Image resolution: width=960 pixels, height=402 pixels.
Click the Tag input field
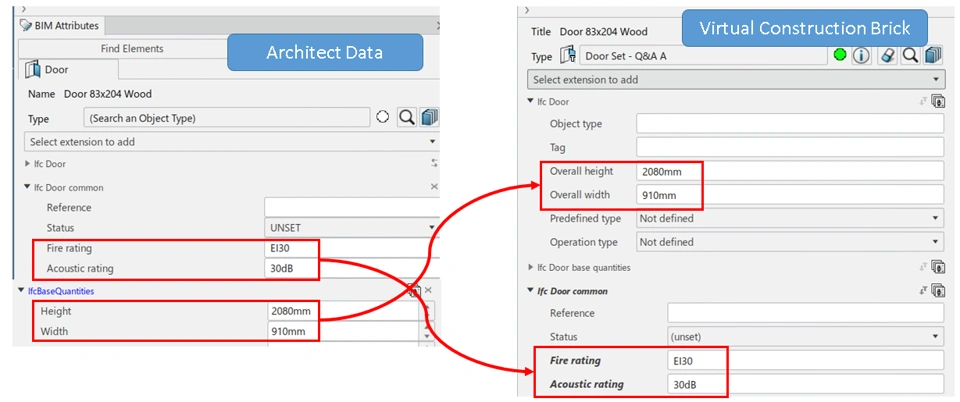coord(789,148)
